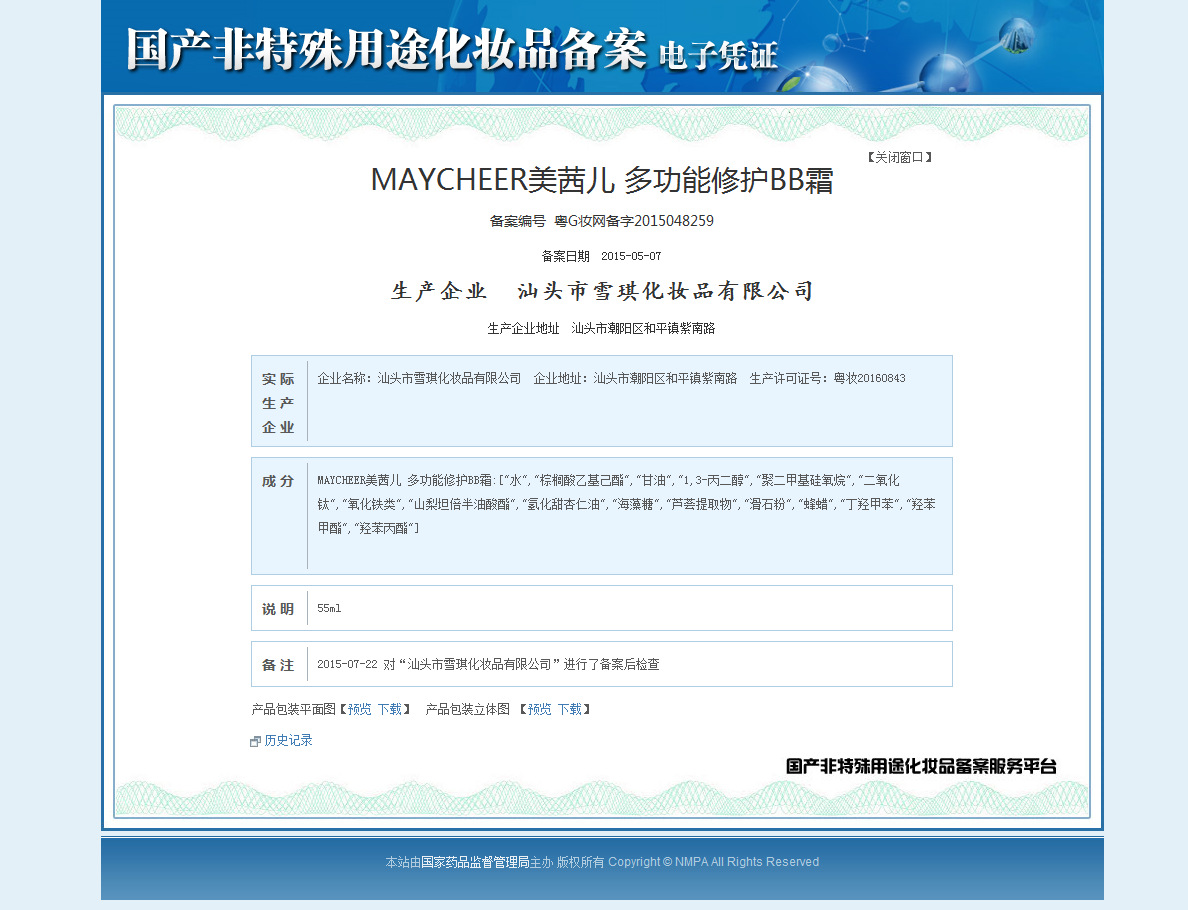The width and height of the screenshot is (1188, 910).
Task: Preview the 产品包装立体图 image
Action: [x=539, y=709]
